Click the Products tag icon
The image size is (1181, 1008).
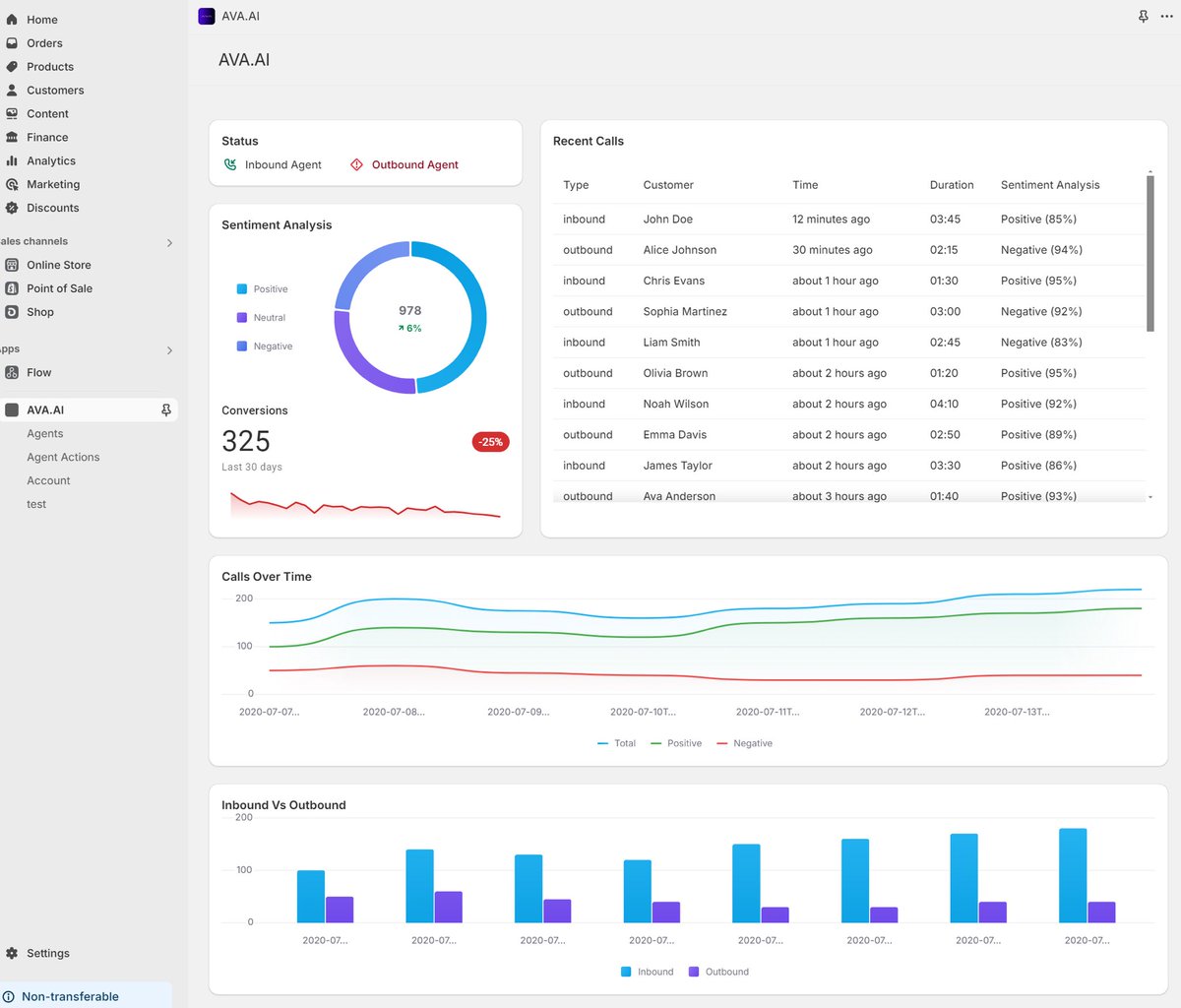pyautogui.click(x=12, y=67)
